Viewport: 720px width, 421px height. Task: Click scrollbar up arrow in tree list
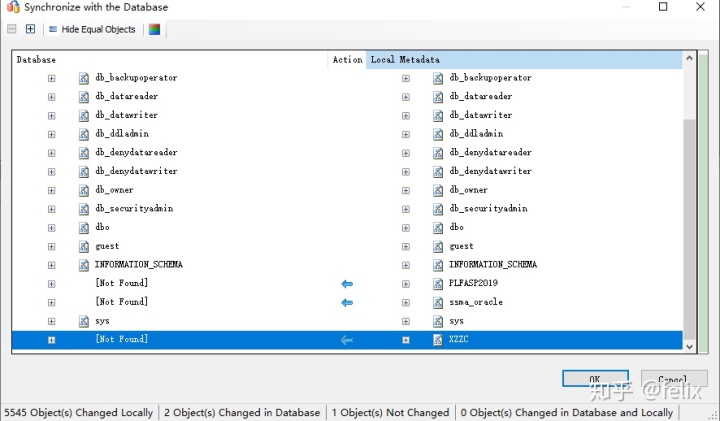[x=689, y=58]
